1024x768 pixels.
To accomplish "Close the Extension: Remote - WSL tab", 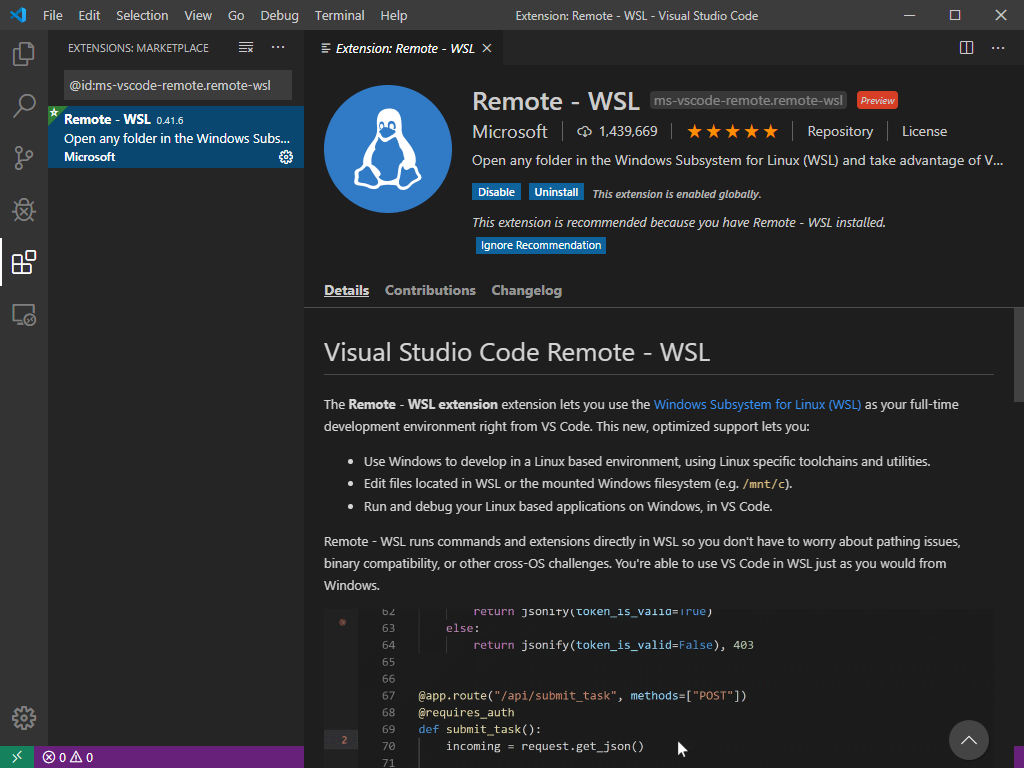I will pyautogui.click(x=487, y=48).
